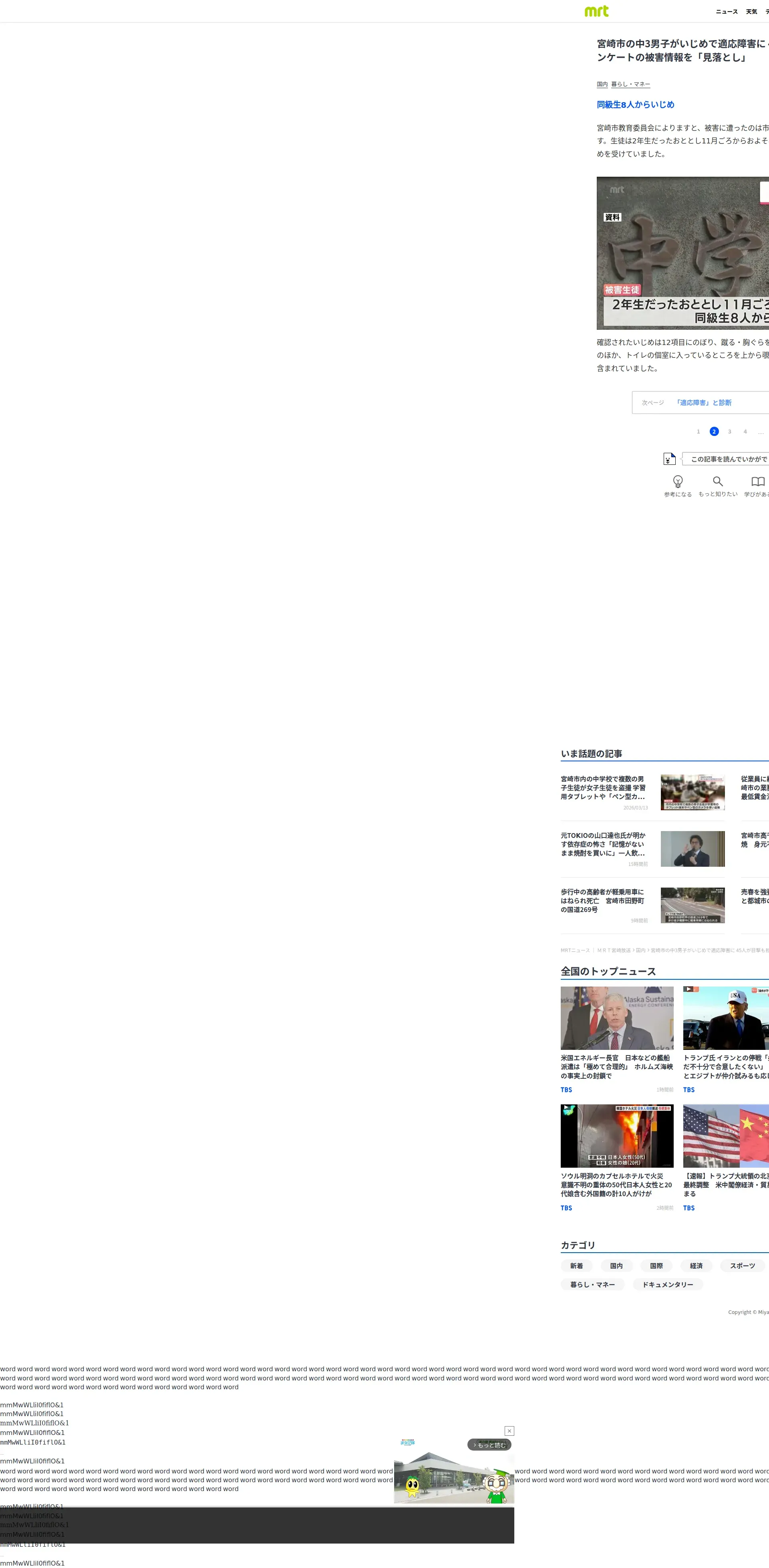Open the ニュース menu item
Screen dimensions: 769x1568
coord(726,12)
